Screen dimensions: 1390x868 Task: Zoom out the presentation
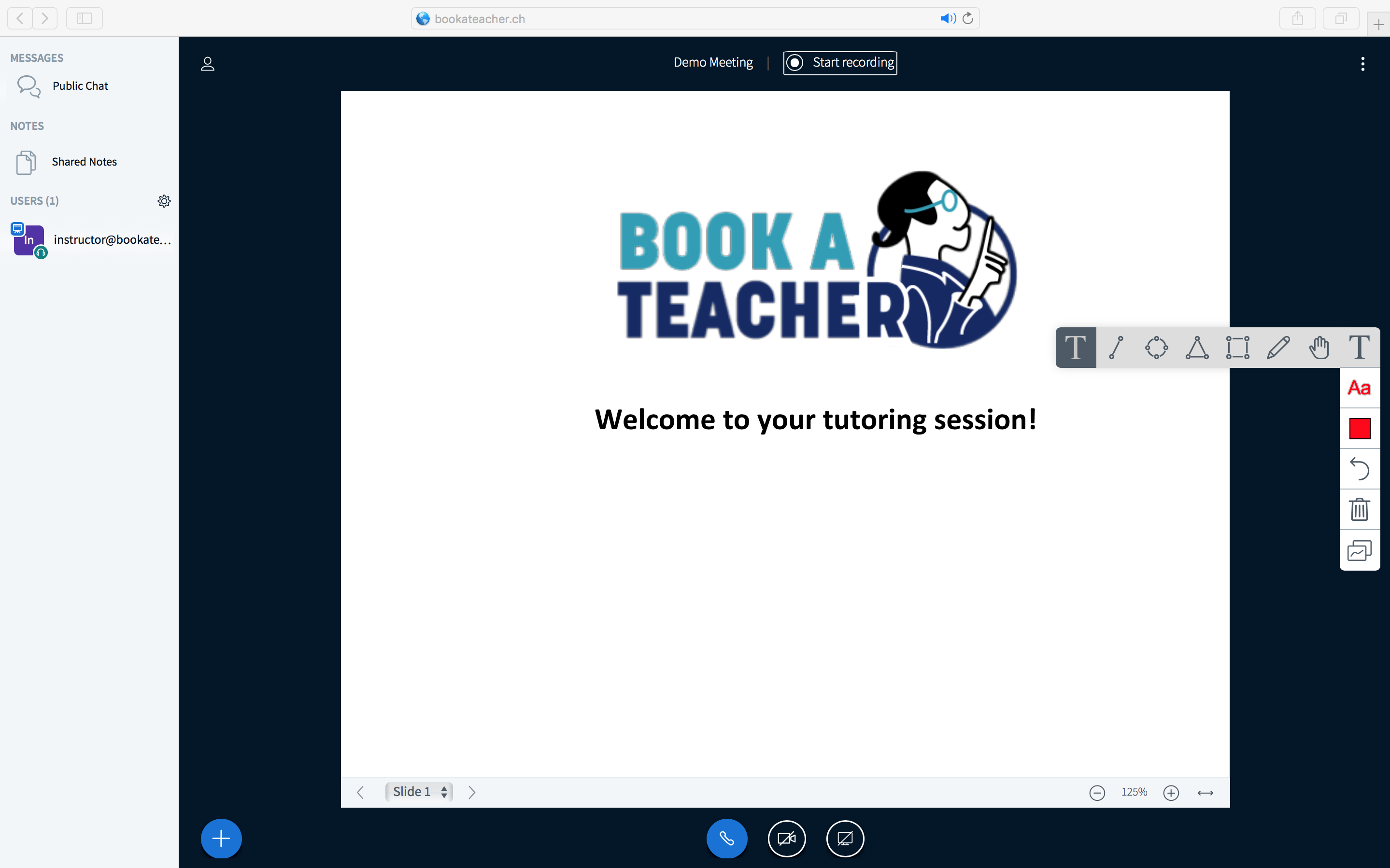pos(1097,793)
